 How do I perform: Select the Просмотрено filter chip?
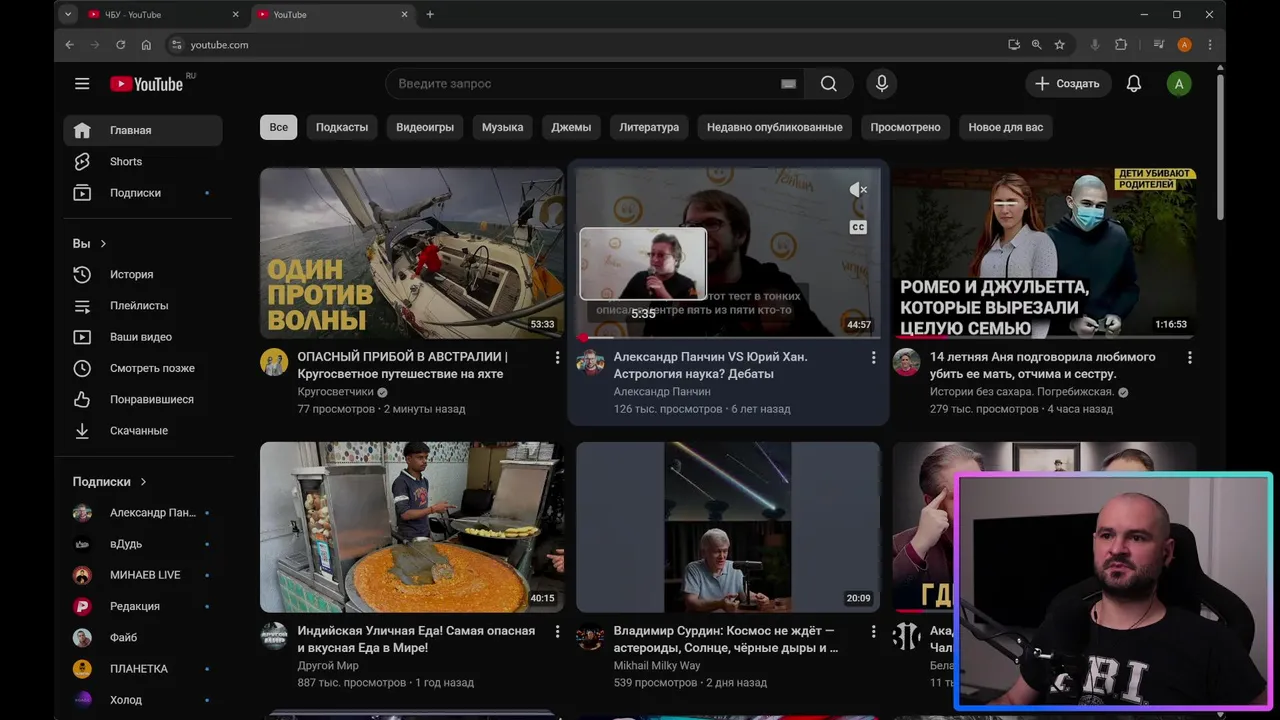[905, 127]
